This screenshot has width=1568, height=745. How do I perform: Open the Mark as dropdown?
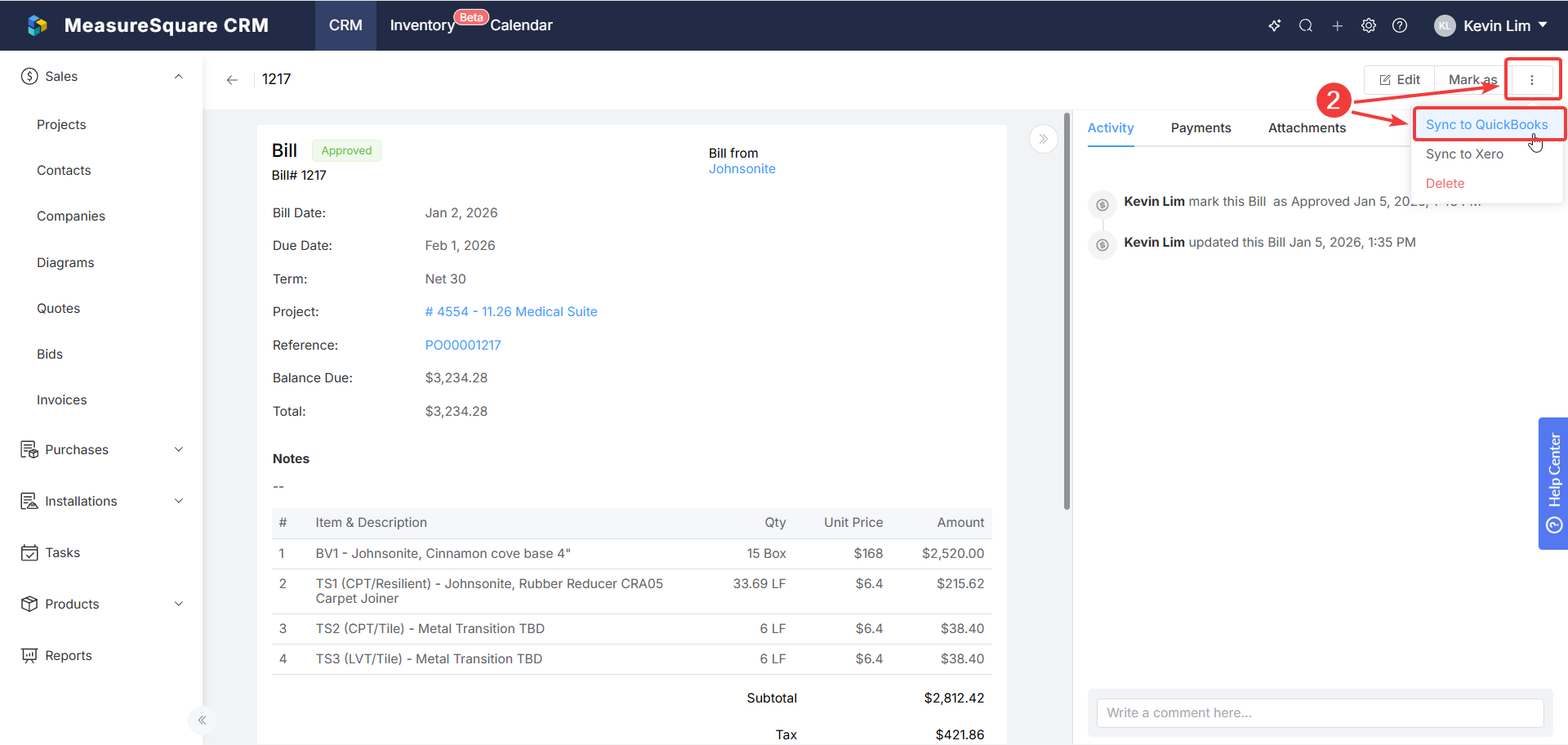(1472, 79)
